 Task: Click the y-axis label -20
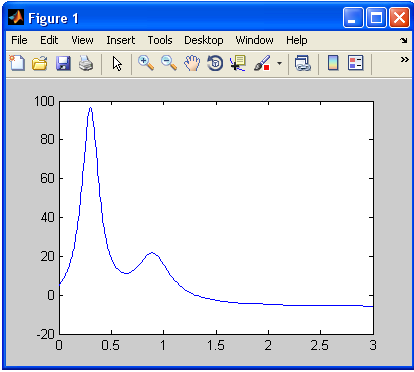pos(45,334)
